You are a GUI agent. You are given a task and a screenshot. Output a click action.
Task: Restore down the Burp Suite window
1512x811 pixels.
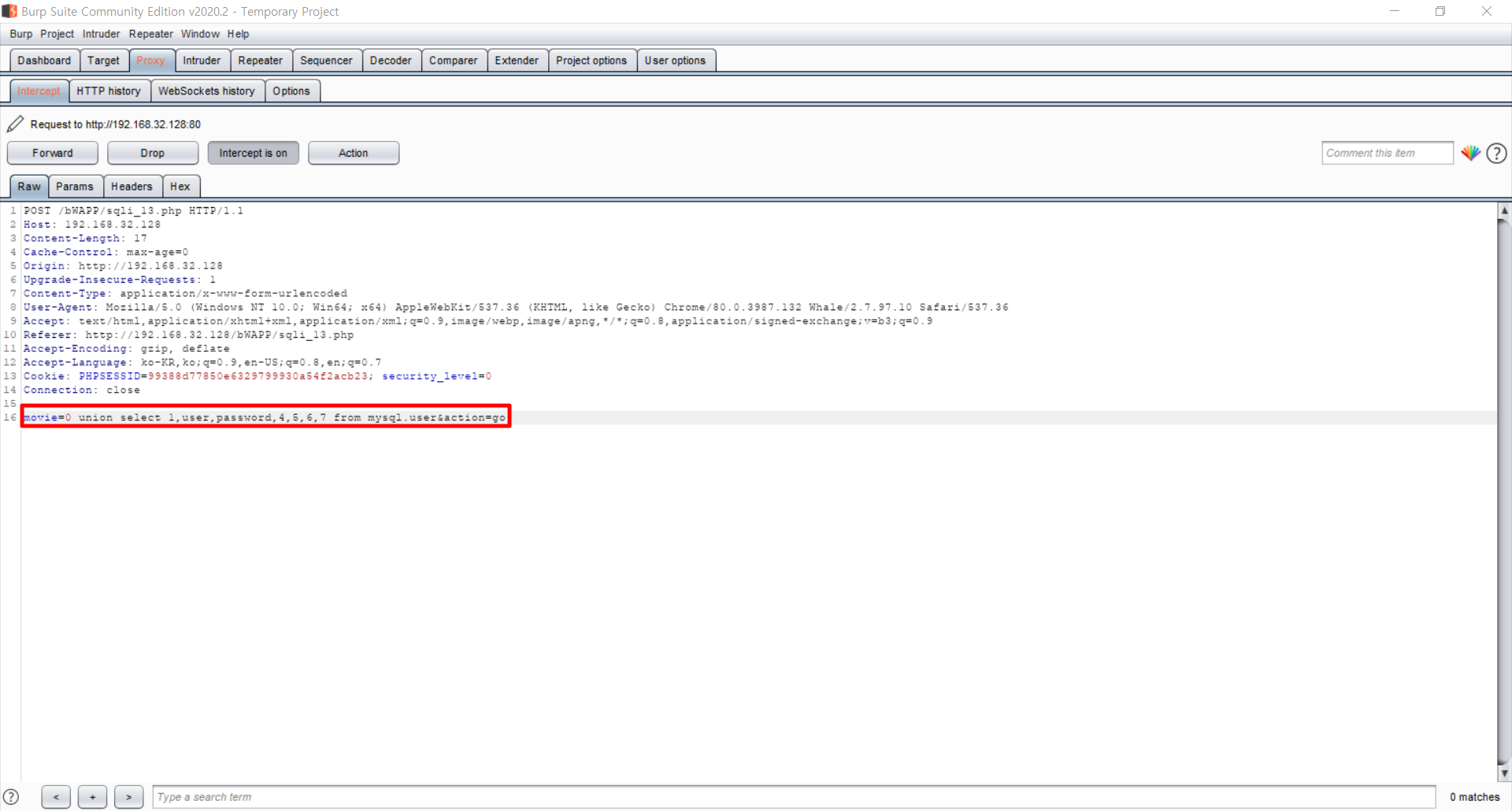(1440, 11)
